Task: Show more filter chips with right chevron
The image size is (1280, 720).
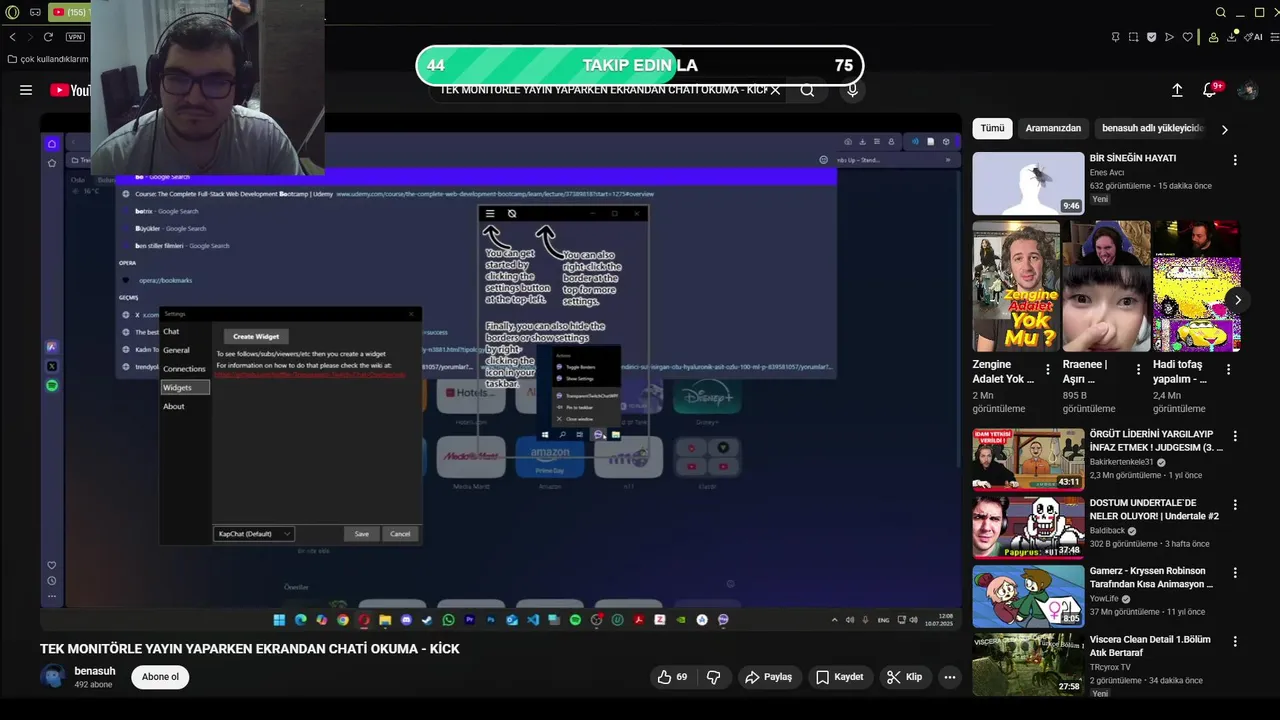Action: click(1224, 129)
